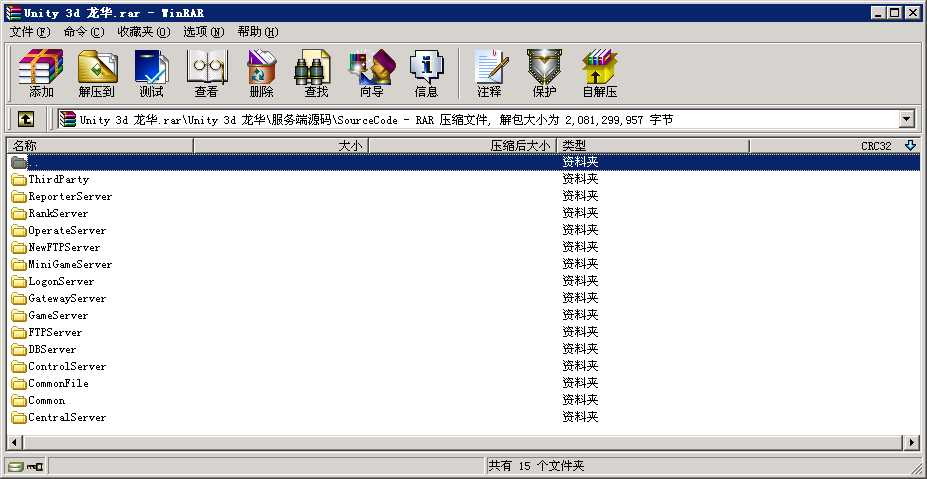The width and height of the screenshot is (927, 479).
Task: Show archive Info (信息) icon
Action: 426,73
